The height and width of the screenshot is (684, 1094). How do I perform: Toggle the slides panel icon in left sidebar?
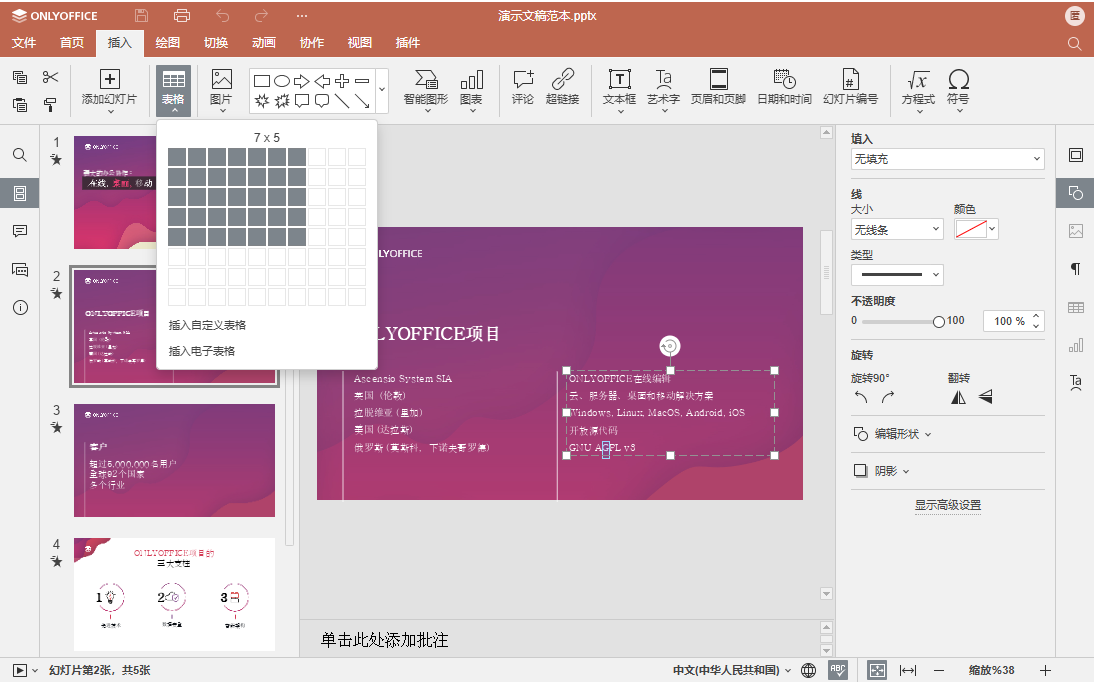click(x=20, y=193)
